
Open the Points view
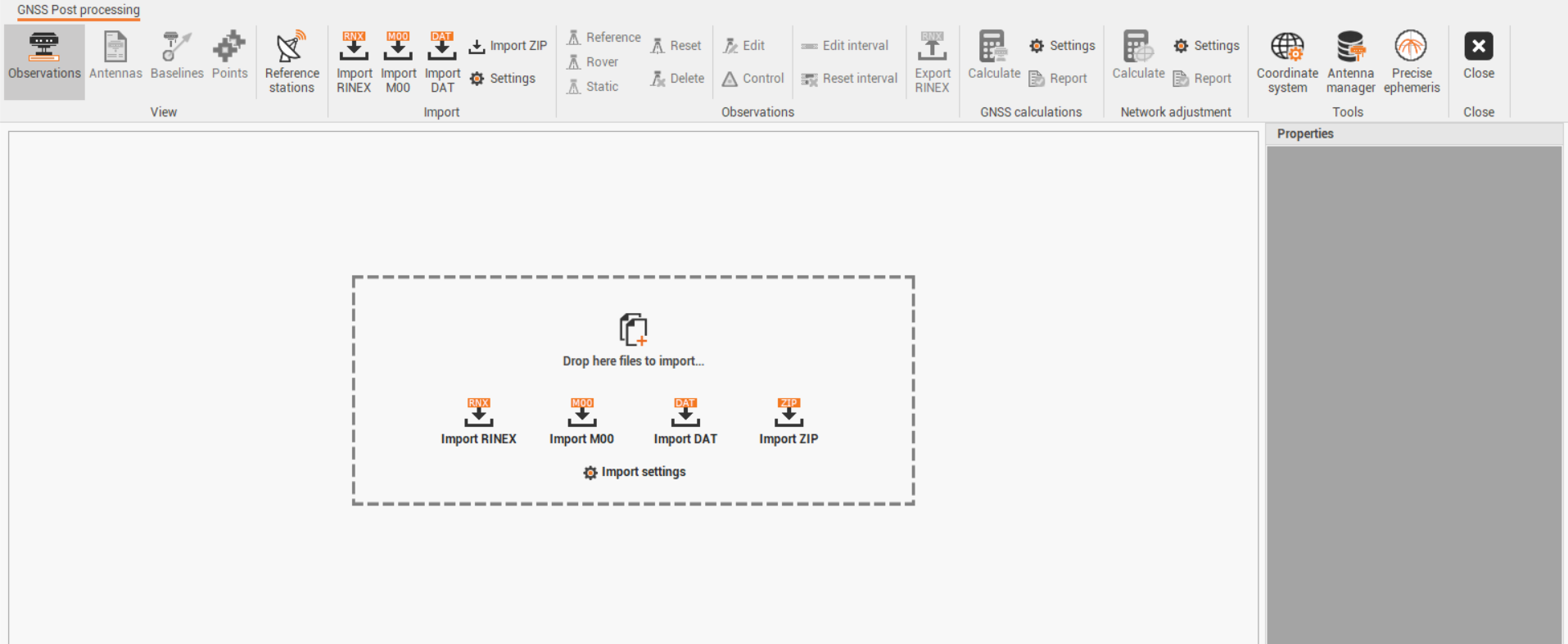pos(229,57)
